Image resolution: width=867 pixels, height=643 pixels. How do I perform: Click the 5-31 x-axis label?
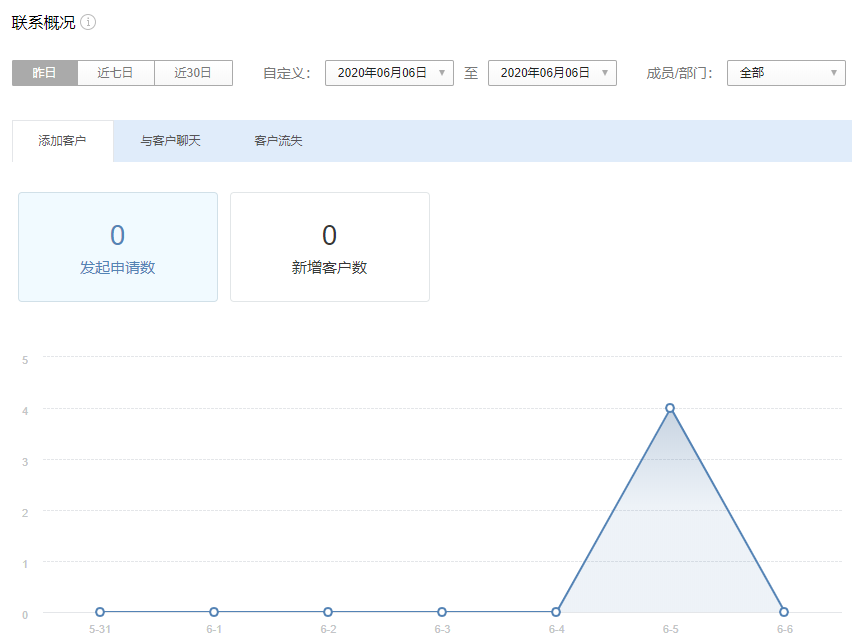pos(100,629)
